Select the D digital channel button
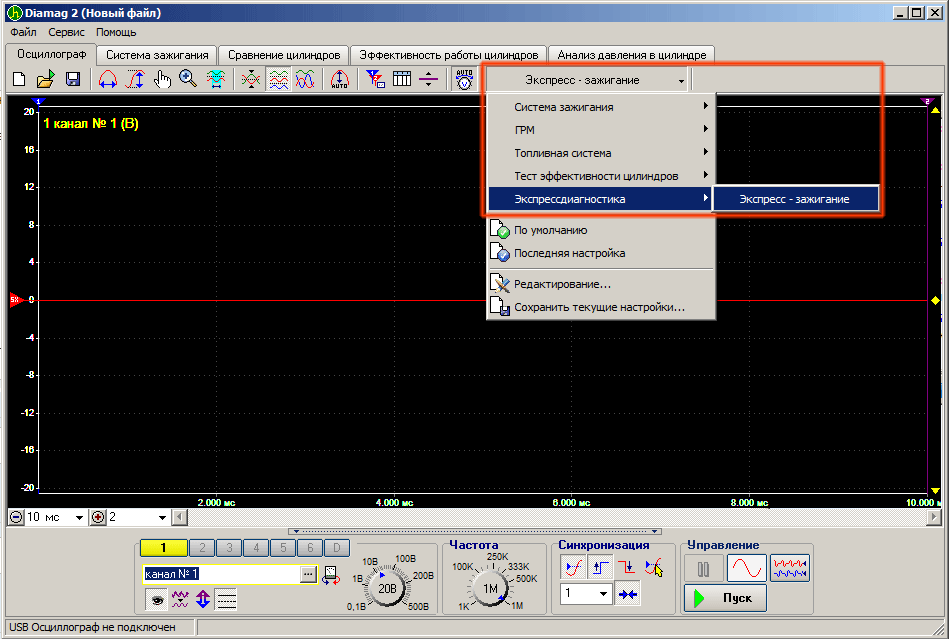The width and height of the screenshot is (949, 639). click(x=337, y=548)
